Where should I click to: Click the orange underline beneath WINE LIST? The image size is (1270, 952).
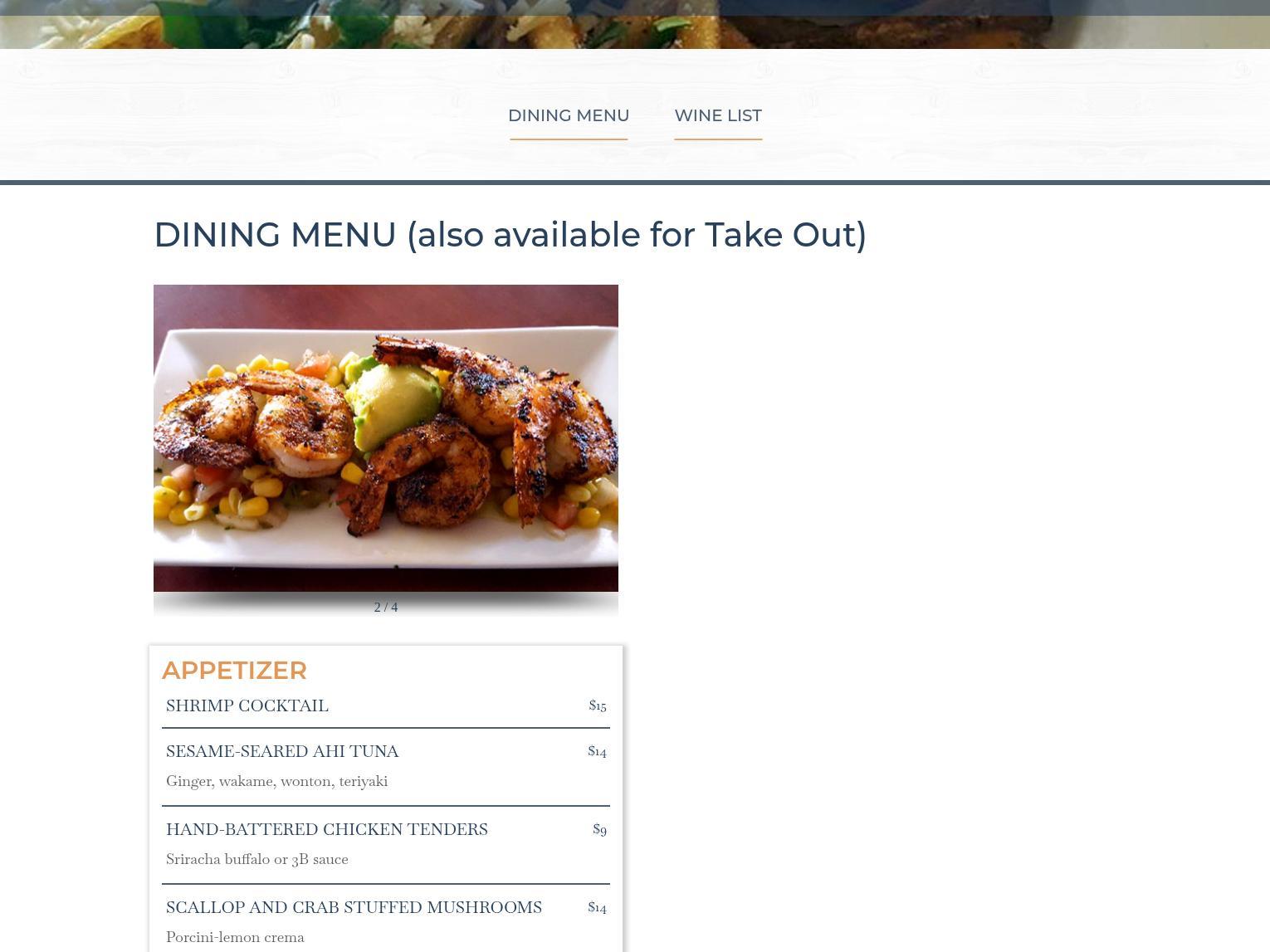(x=718, y=139)
